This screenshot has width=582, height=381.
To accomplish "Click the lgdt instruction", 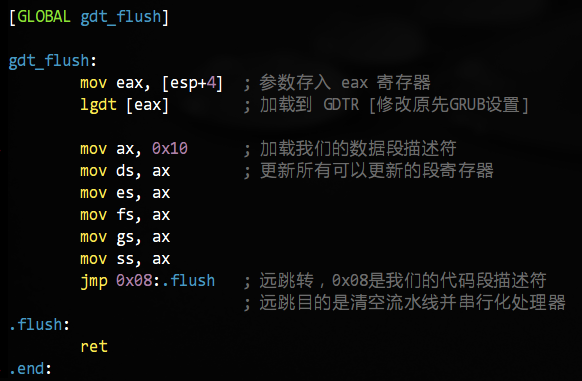I will [x=98, y=105].
